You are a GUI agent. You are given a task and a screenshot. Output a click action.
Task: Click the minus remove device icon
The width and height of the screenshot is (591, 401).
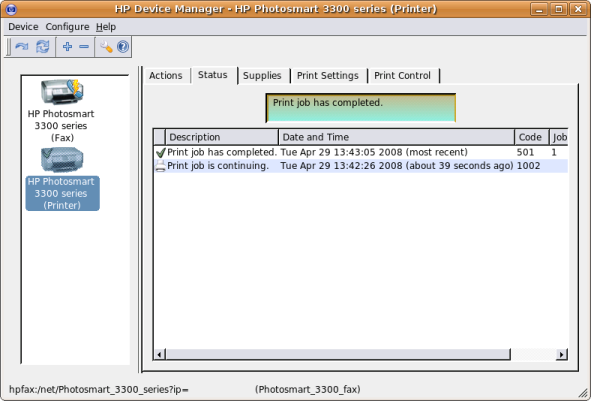point(84,47)
